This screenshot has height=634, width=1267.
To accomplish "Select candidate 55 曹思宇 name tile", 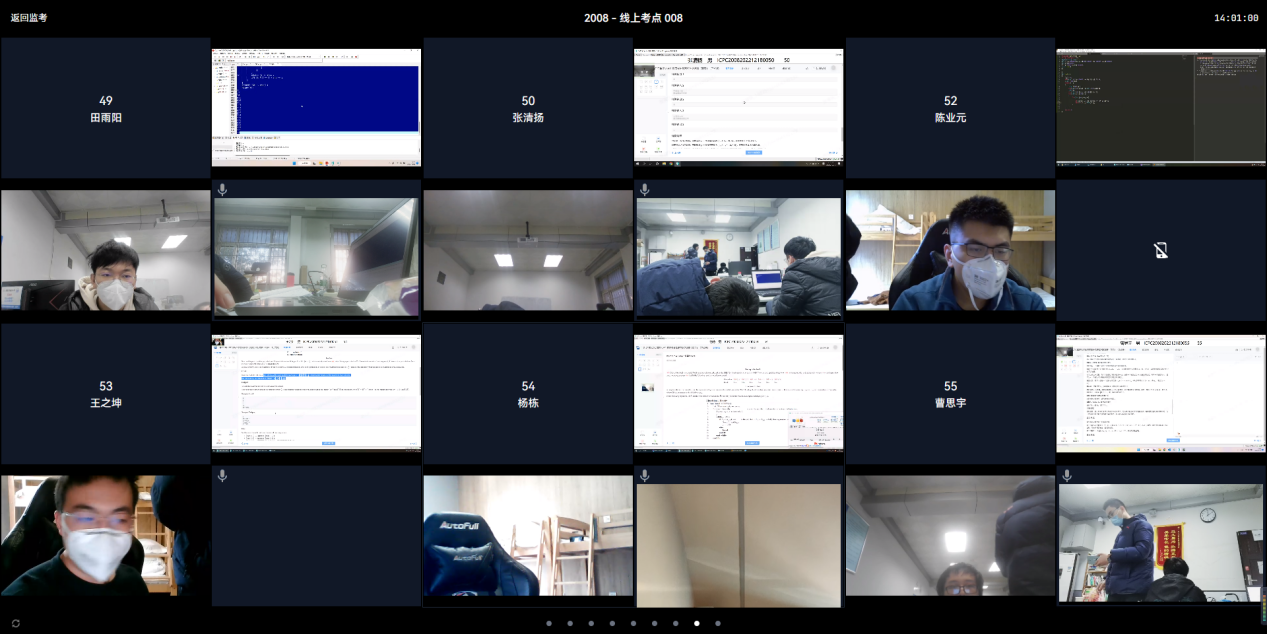I will [950, 394].
